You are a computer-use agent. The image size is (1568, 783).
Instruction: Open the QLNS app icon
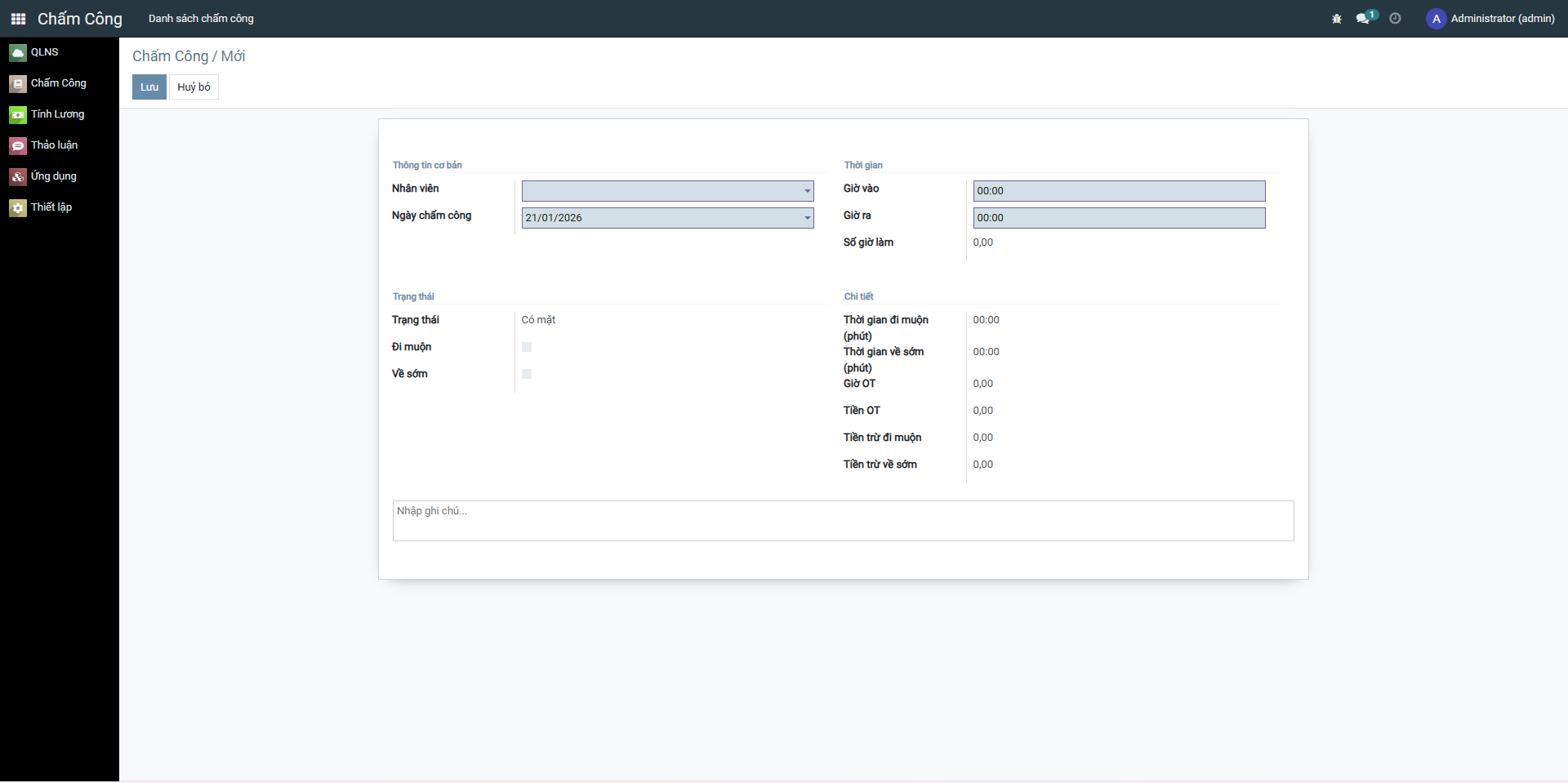pyautogui.click(x=18, y=53)
